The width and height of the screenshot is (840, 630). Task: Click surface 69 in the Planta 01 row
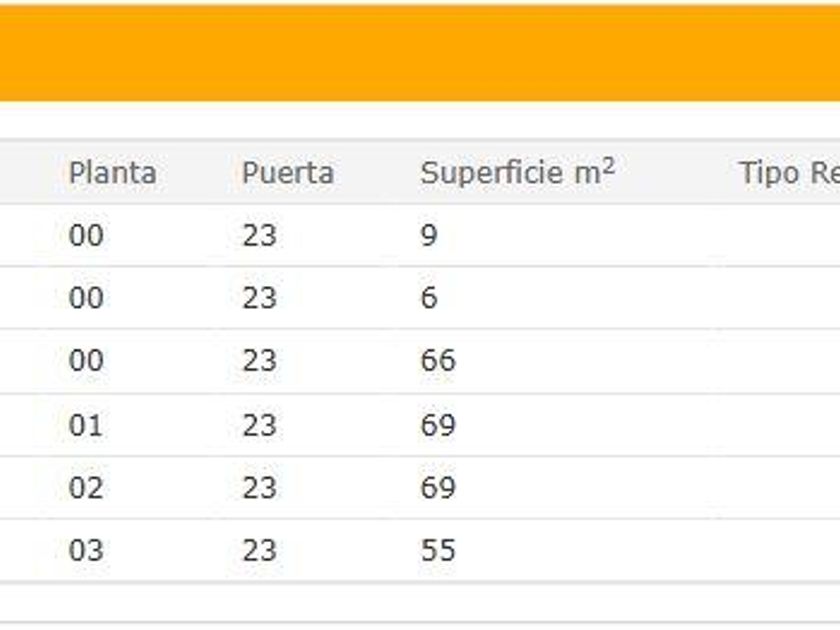(x=438, y=425)
